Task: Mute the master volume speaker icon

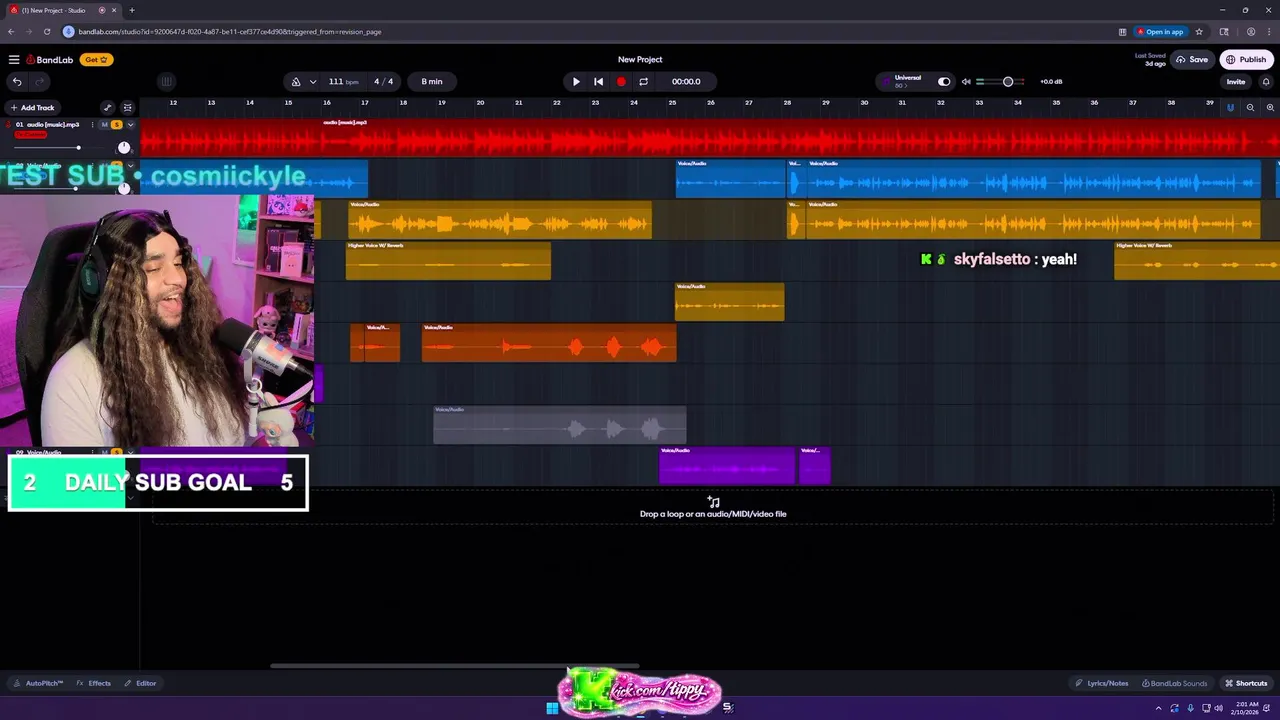Action: pos(966,82)
